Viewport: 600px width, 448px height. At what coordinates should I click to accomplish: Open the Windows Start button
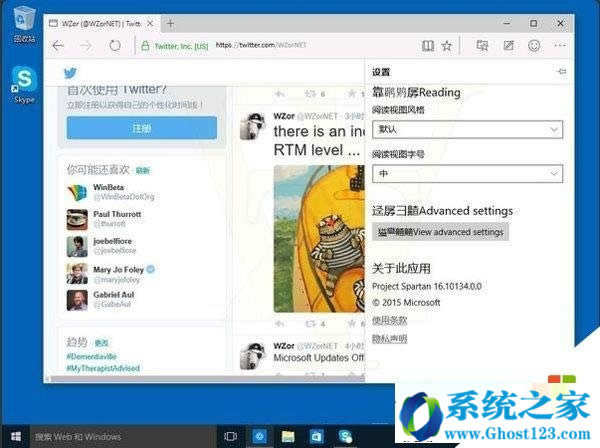(16, 437)
